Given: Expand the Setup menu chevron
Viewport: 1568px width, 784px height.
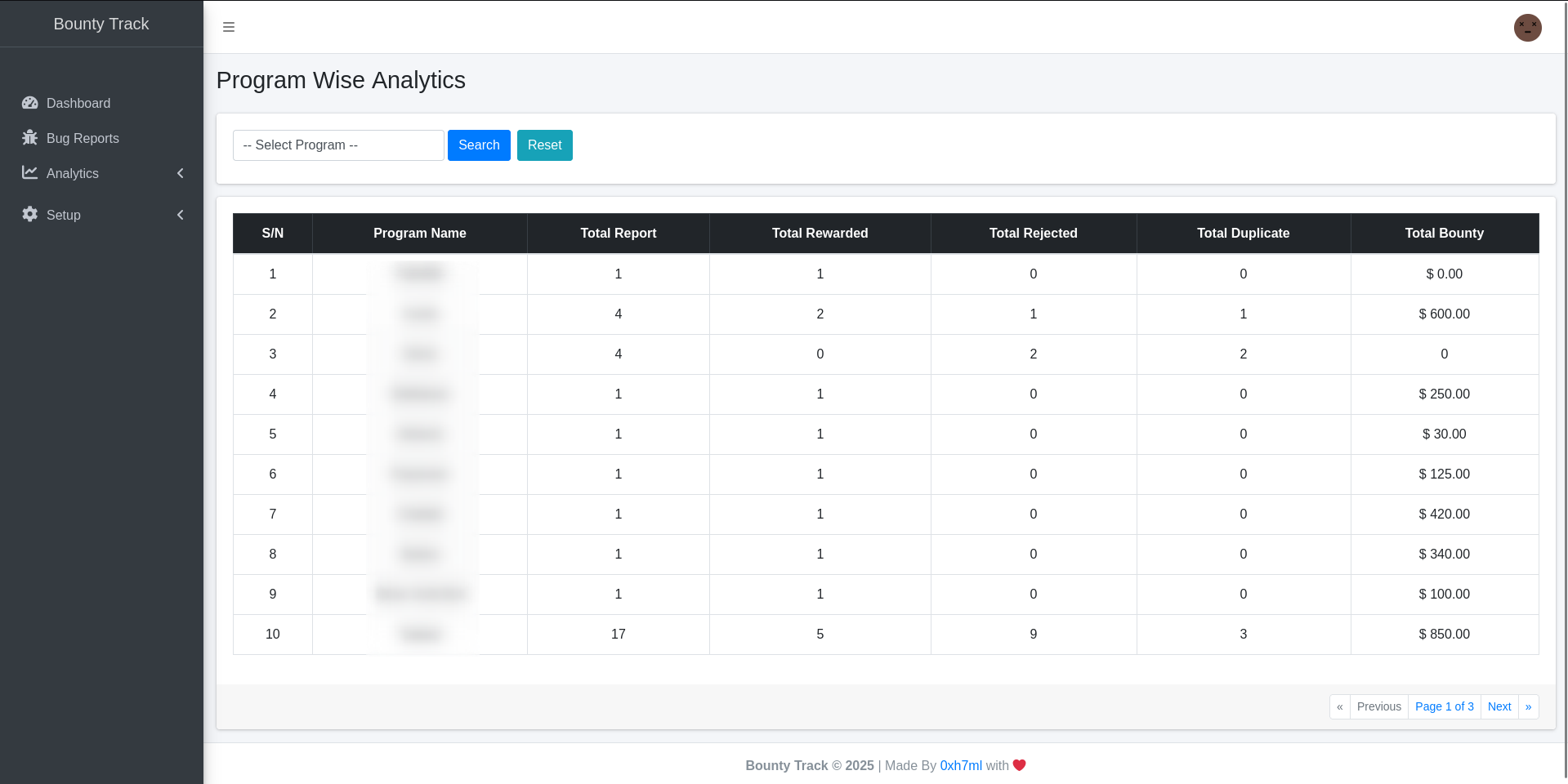Looking at the screenshot, I should click(181, 215).
